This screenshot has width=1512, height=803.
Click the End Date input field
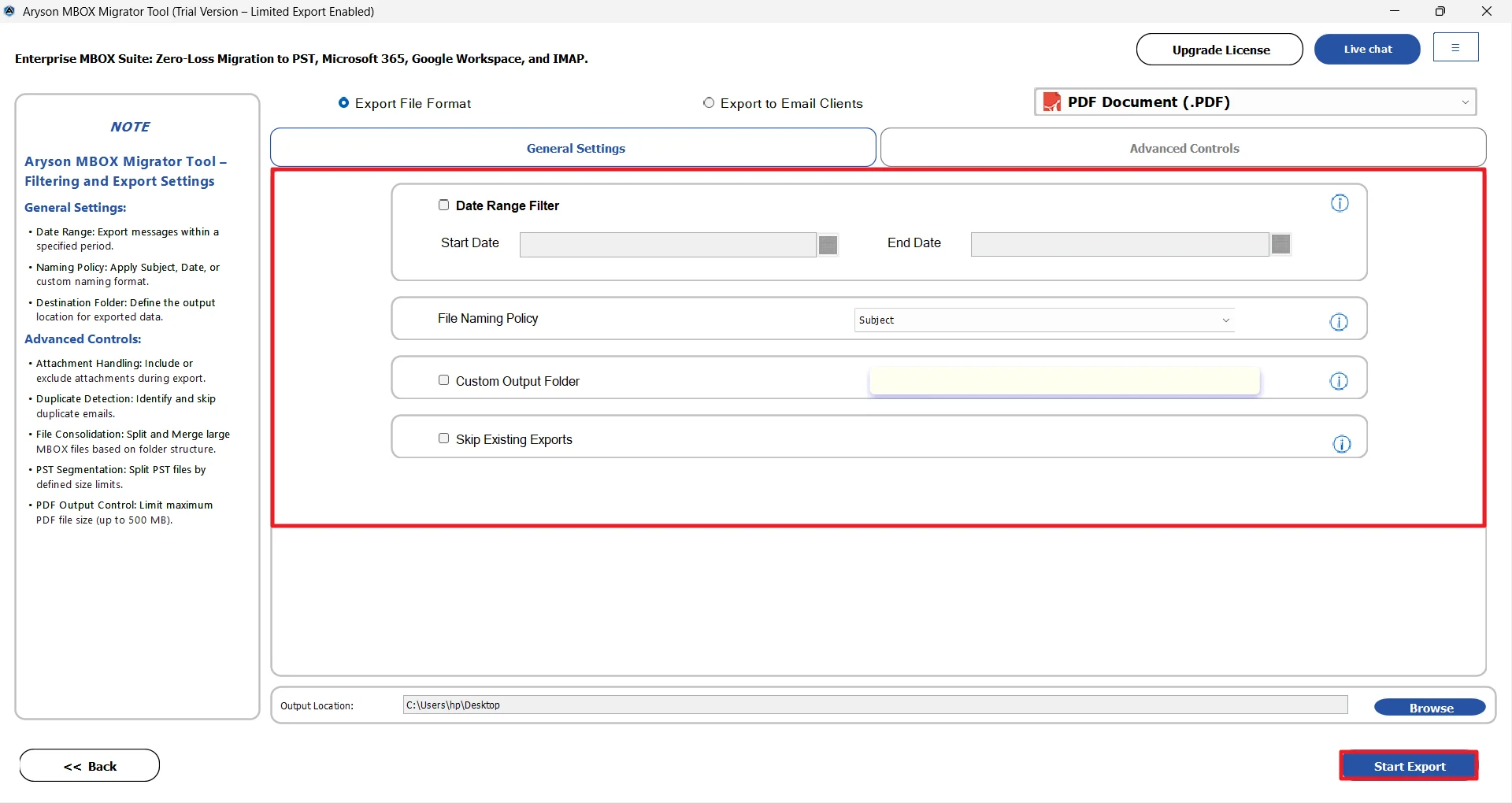(x=1120, y=244)
